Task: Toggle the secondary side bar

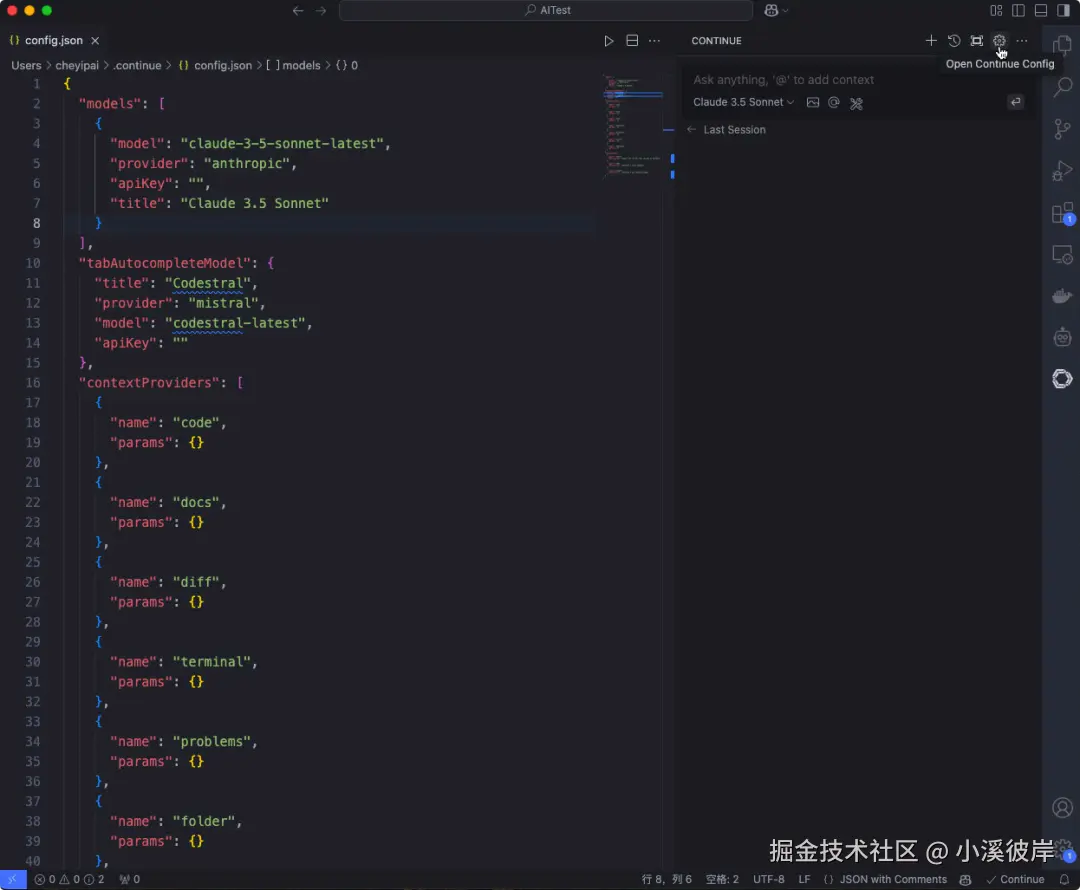Action: click(1063, 10)
